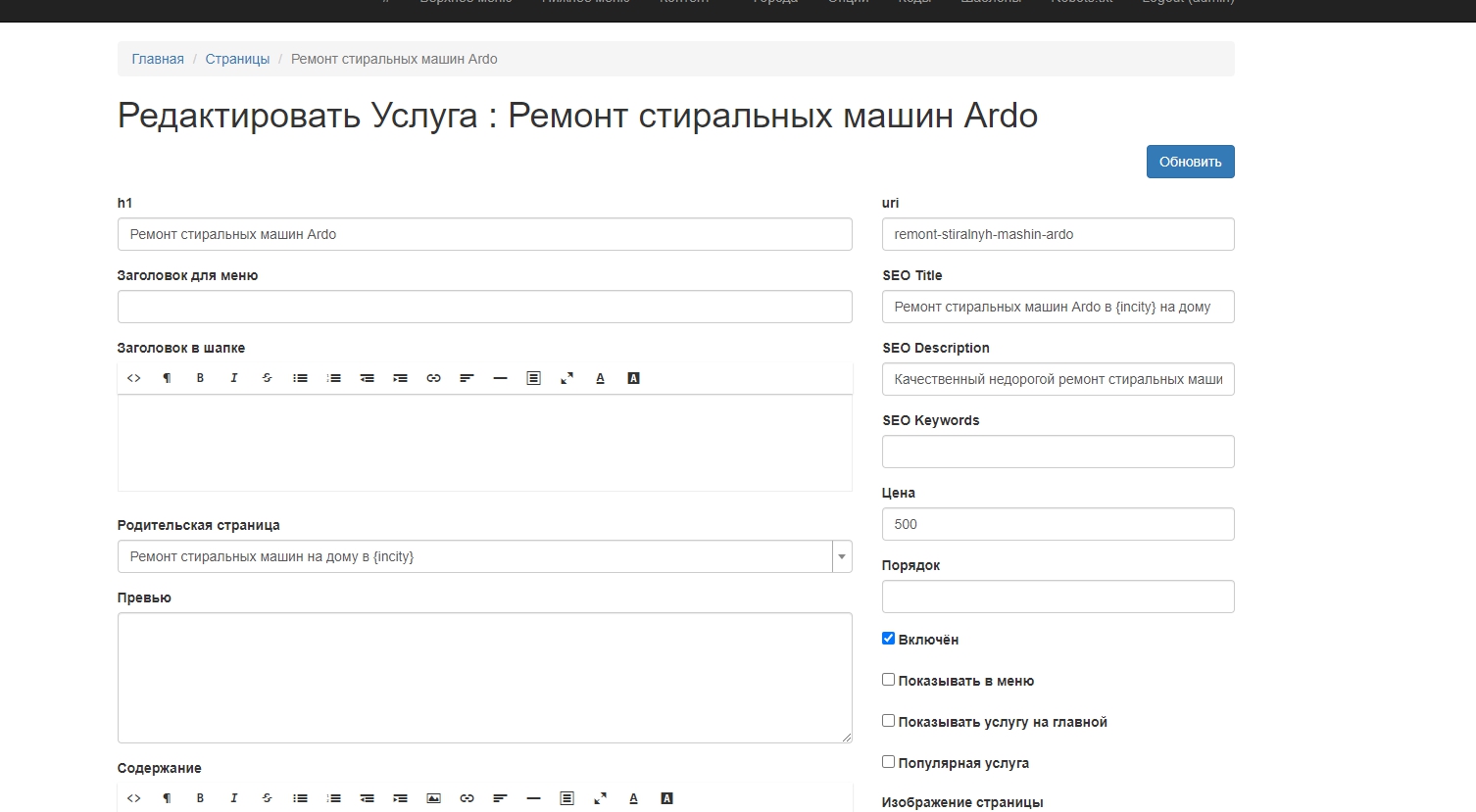
Task: Outdent text in Содержание editor
Action: tap(368, 798)
